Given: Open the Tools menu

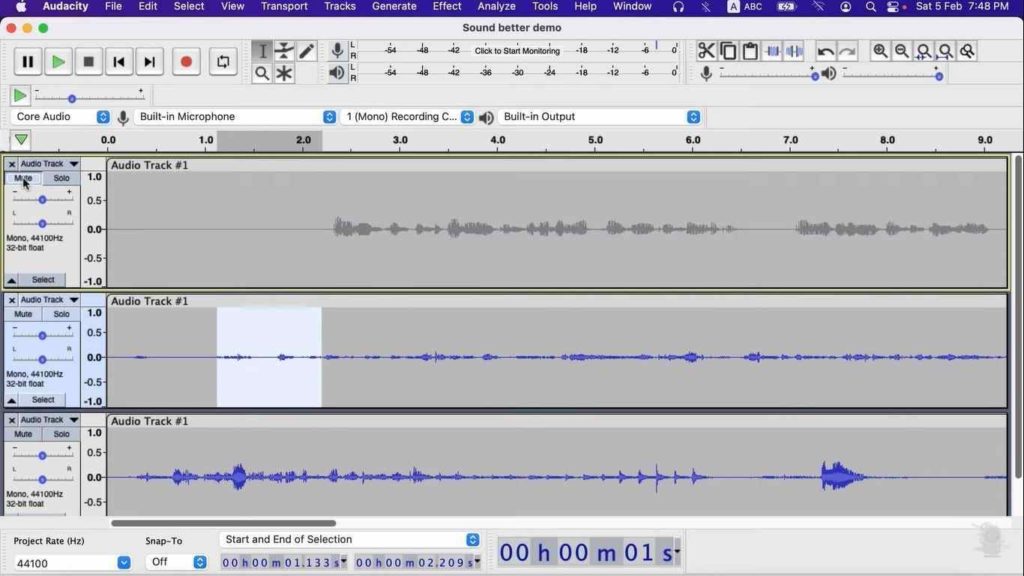Looking at the screenshot, I should [545, 7].
